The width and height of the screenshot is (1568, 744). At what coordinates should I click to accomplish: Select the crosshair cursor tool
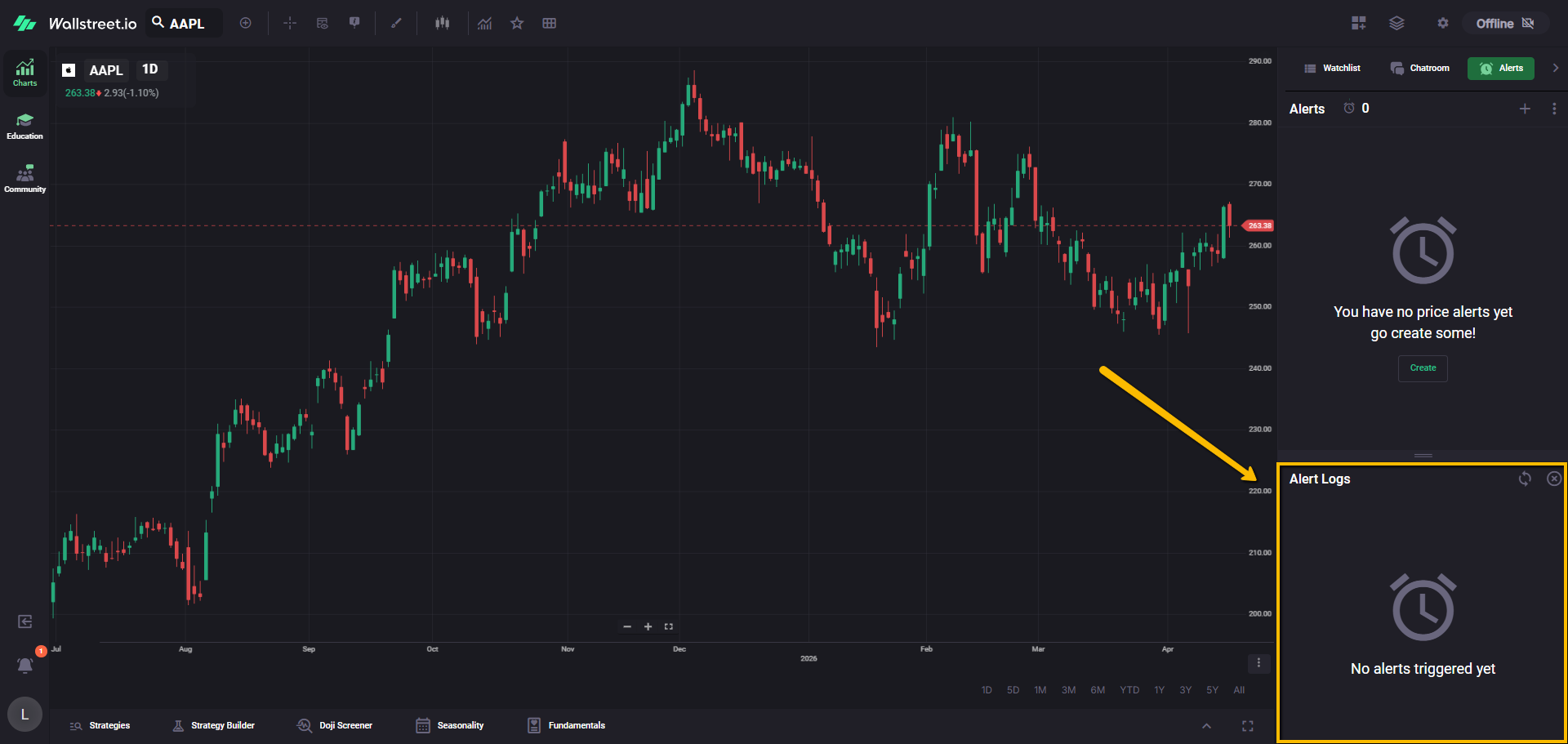tap(290, 23)
